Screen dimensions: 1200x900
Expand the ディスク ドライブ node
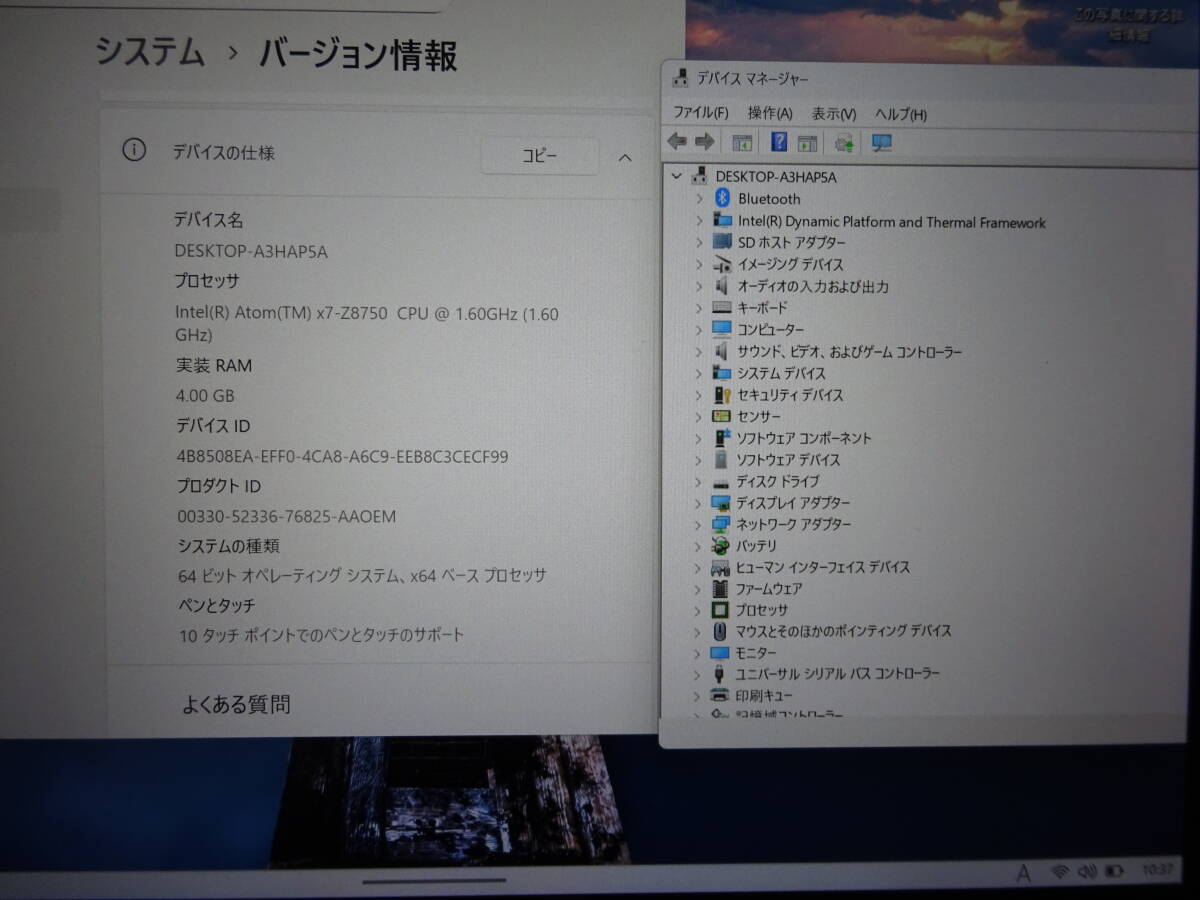[699, 482]
